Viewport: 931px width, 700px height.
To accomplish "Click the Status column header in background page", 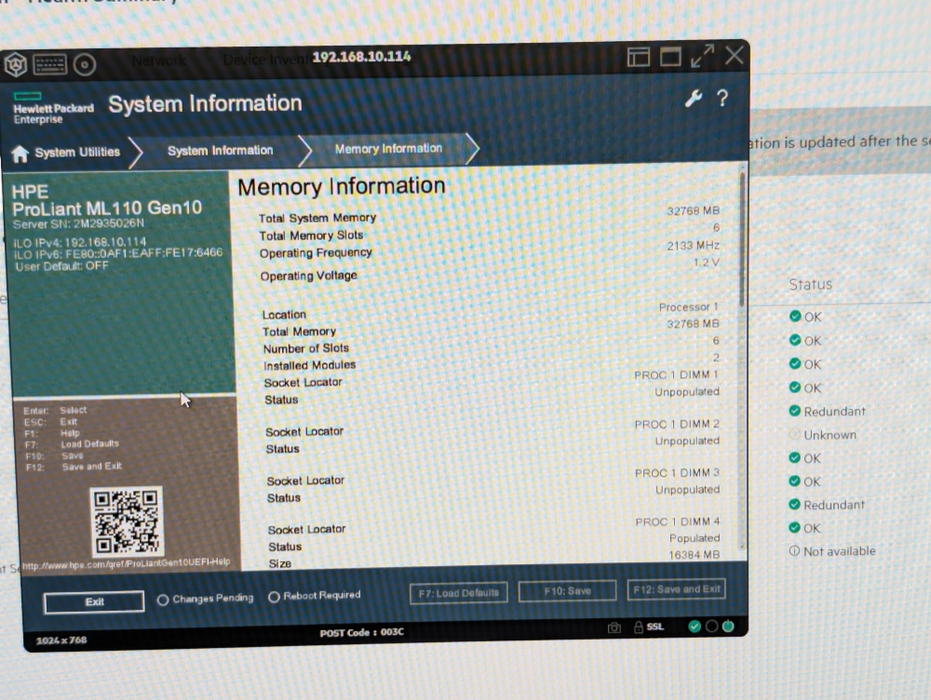I will (810, 284).
